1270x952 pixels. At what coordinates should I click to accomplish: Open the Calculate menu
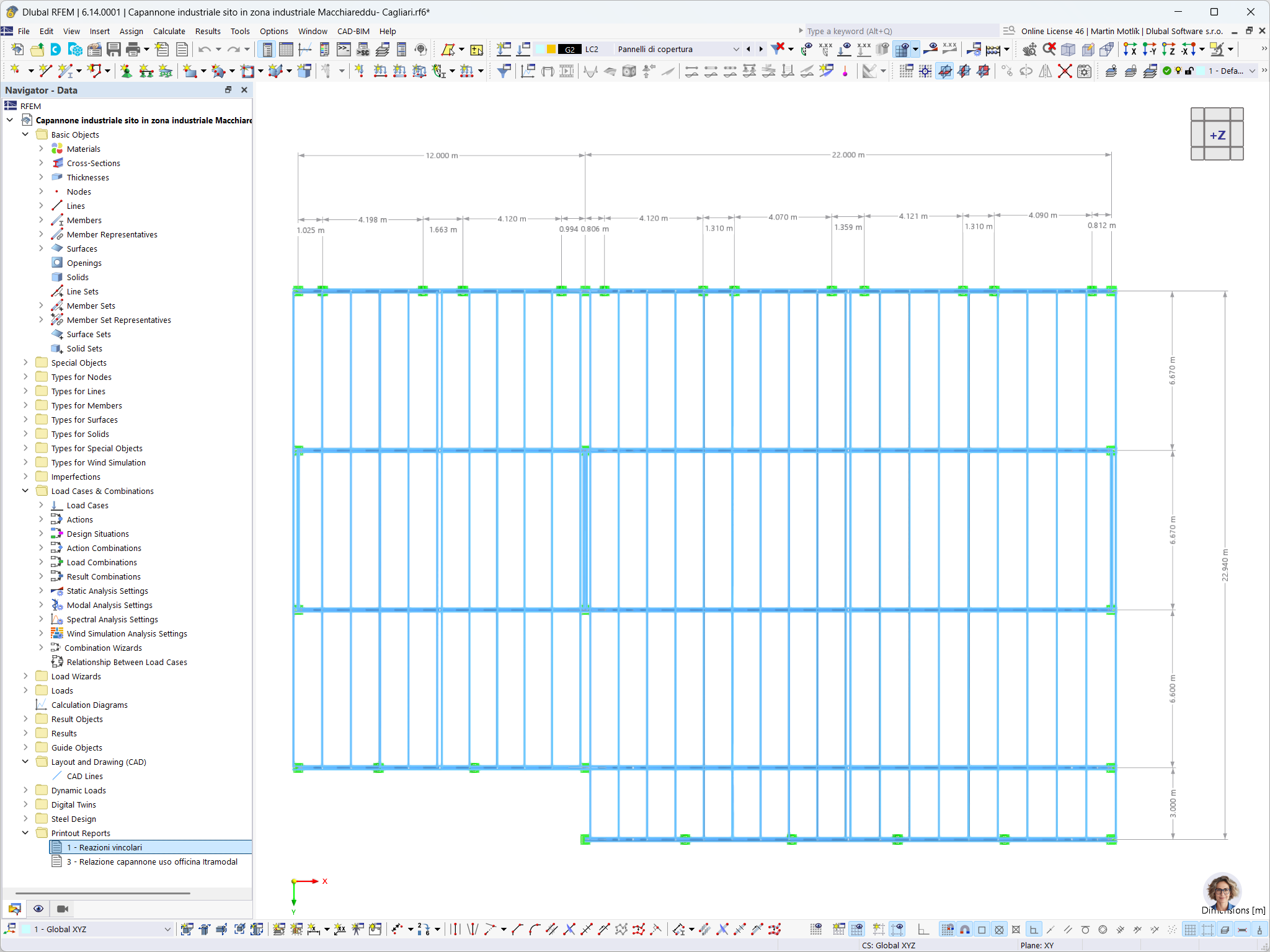pyautogui.click(x=169, y=31)
